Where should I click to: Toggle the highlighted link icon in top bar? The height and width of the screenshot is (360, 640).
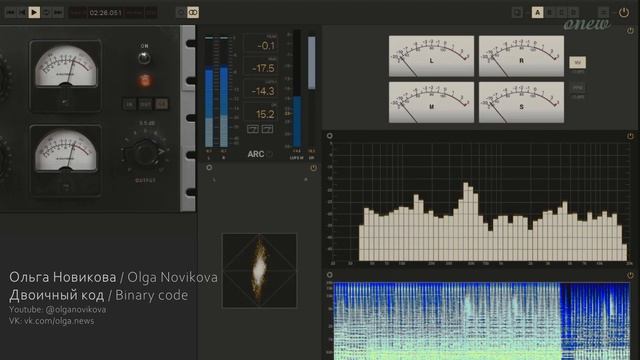click(x=193, y=13)
